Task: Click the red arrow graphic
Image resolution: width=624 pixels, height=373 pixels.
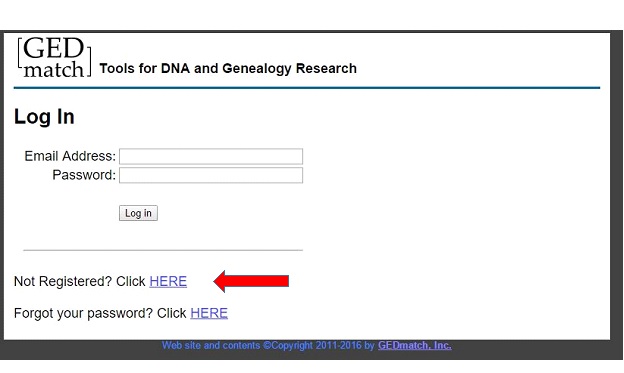Action: 251,281
